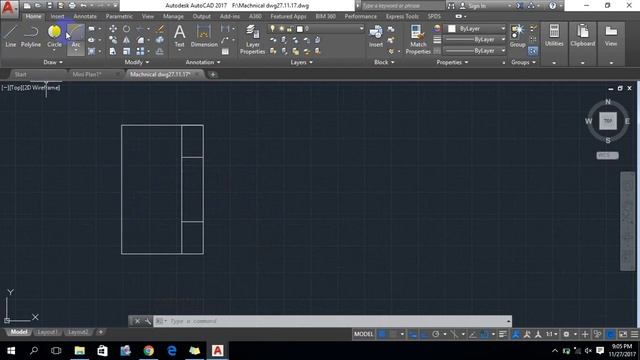Add new drawing tab with plus button
This screenshot has width=640, height=360.
point(213,74)
